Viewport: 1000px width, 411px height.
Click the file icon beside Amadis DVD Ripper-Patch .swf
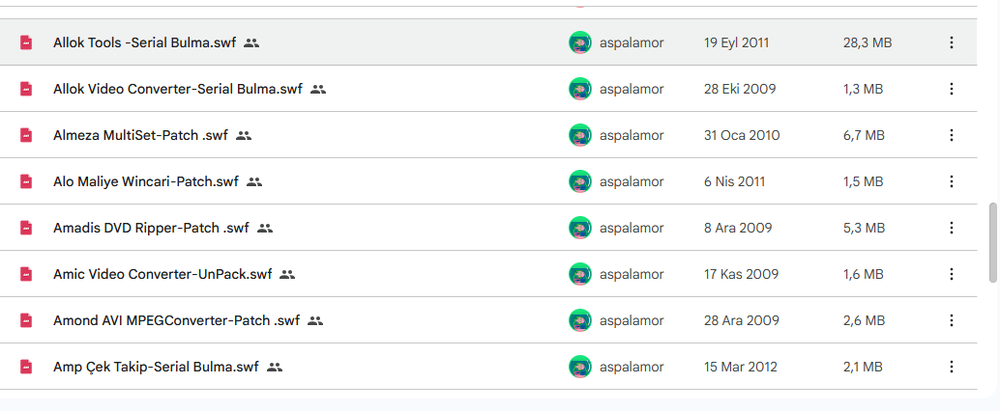pyautogui.click(x=26, y=228)
